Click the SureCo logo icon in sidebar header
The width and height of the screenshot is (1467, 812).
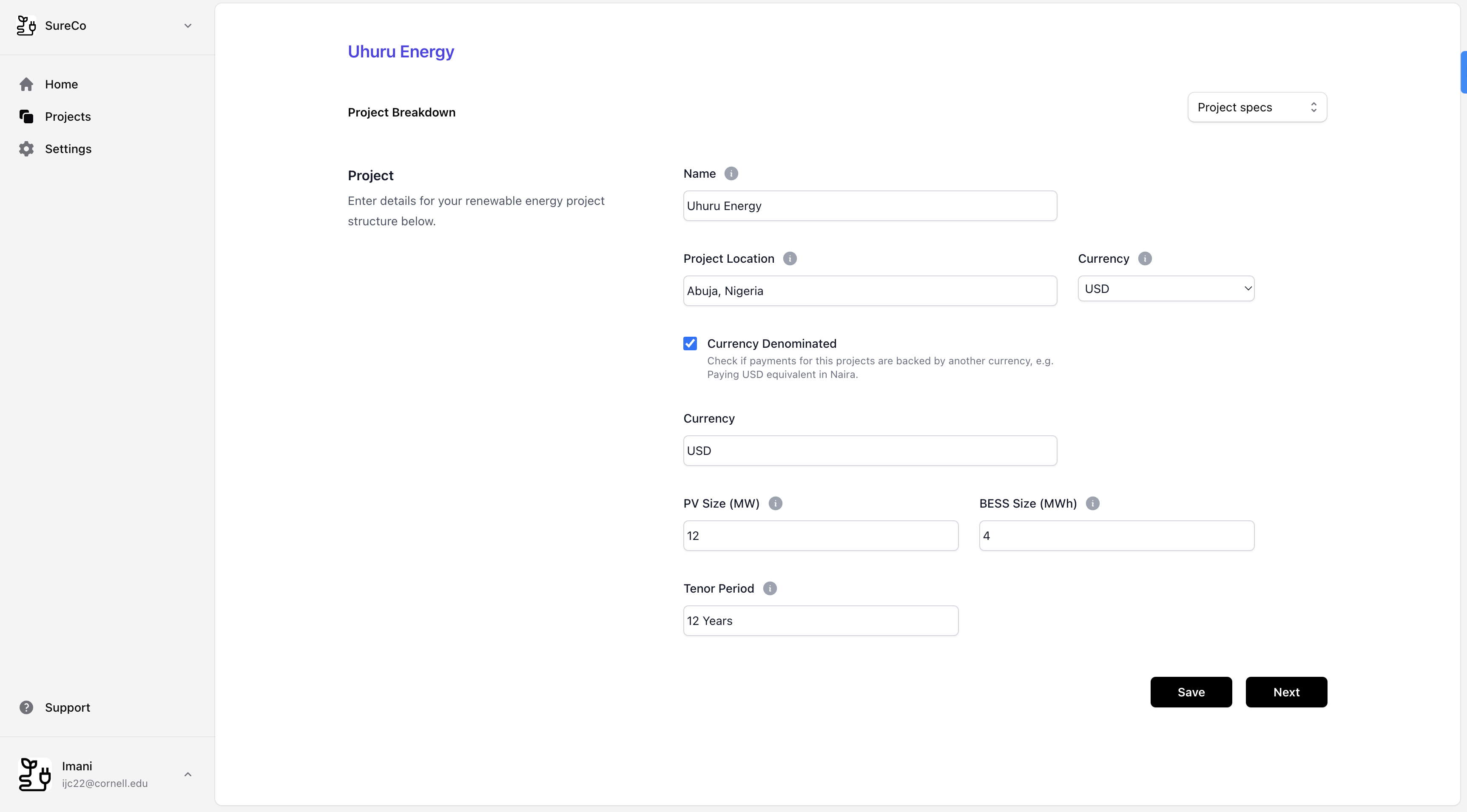(26, 26)
